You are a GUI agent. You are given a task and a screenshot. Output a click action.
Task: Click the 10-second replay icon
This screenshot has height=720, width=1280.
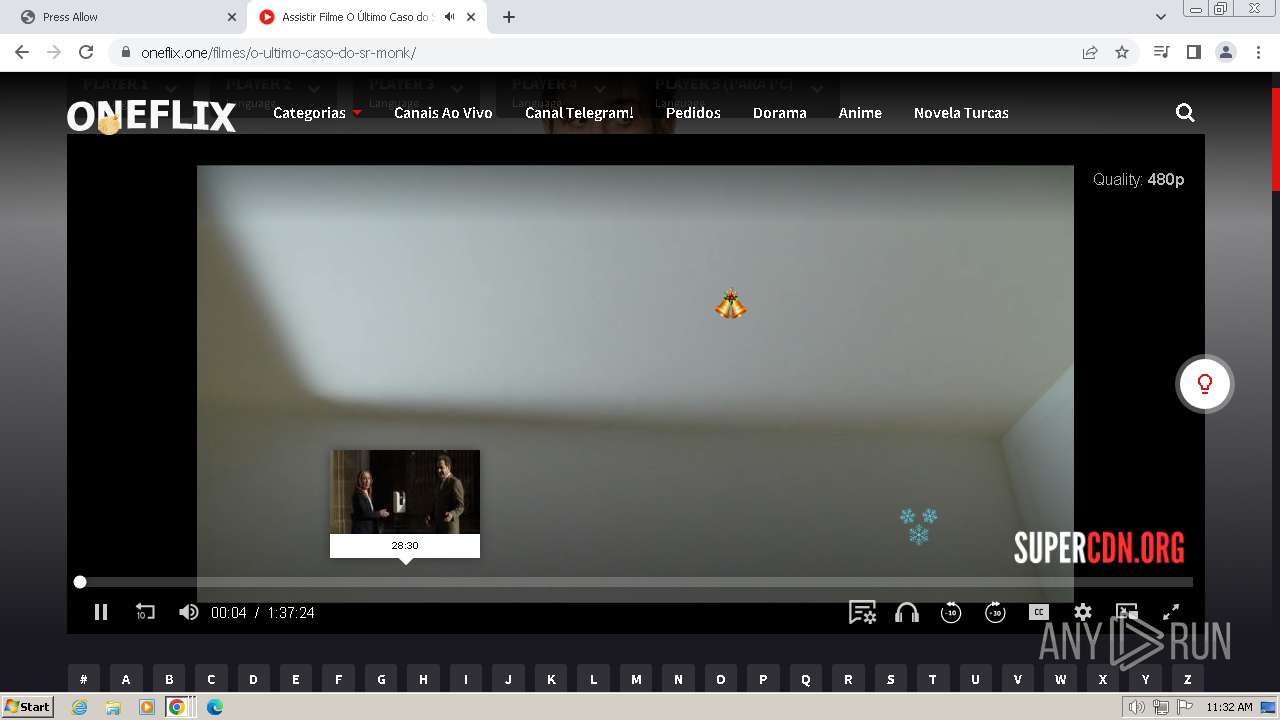[x=145, y=612]
